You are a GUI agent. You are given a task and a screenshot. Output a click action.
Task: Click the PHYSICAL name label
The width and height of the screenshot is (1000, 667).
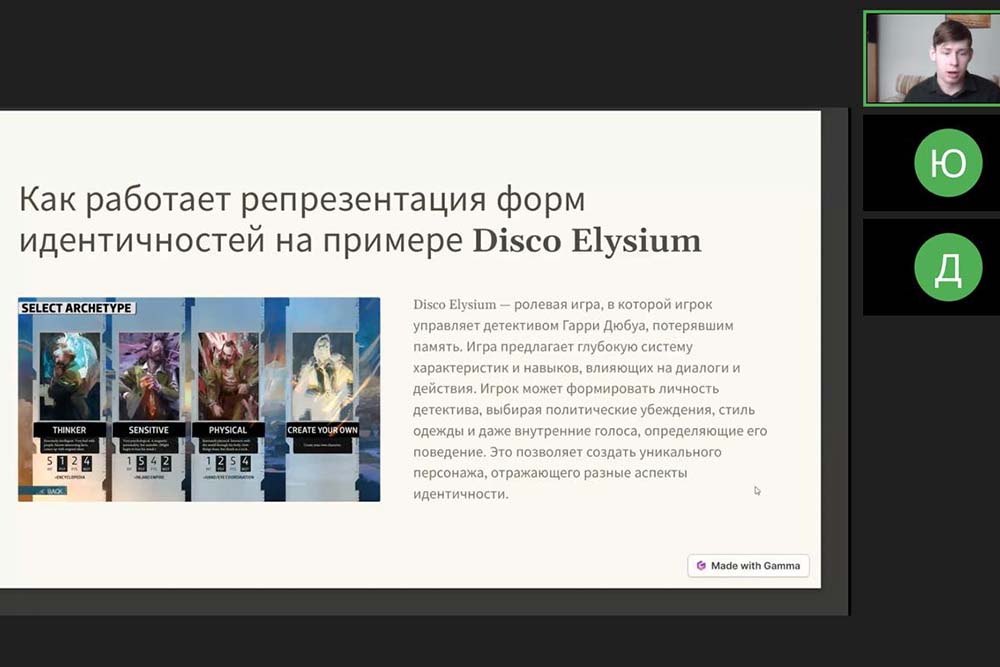tap(228, 430)
